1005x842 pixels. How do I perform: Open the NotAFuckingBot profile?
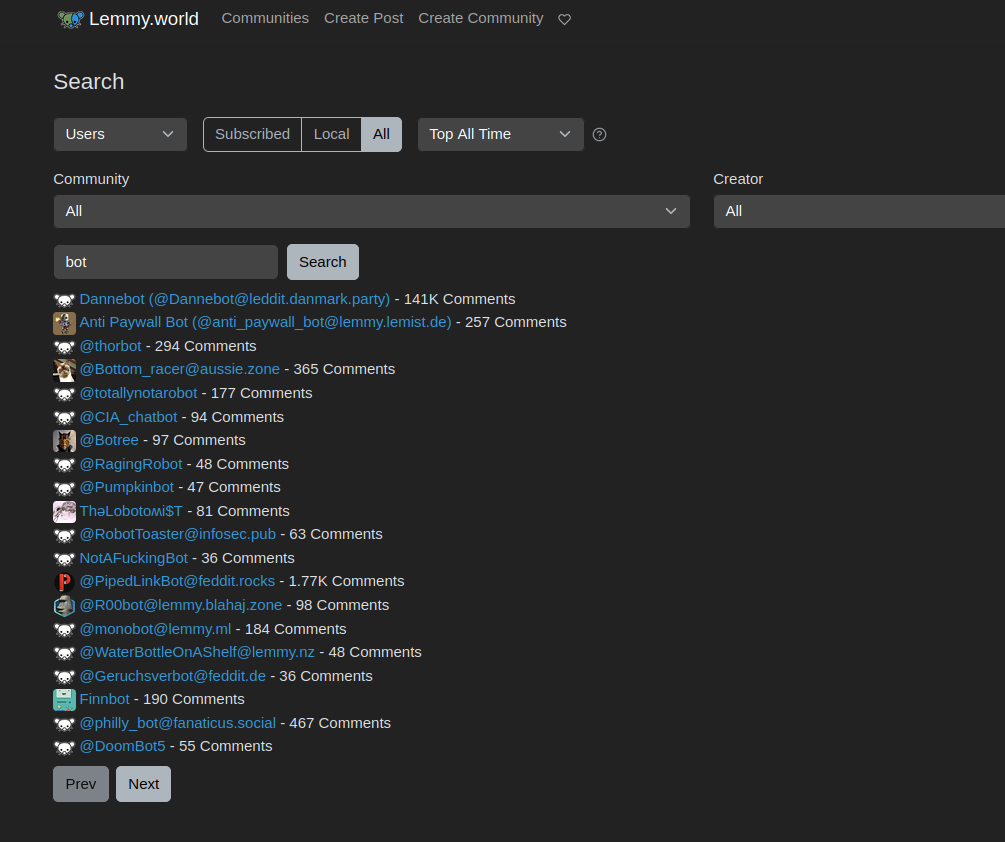click(133, 558)
